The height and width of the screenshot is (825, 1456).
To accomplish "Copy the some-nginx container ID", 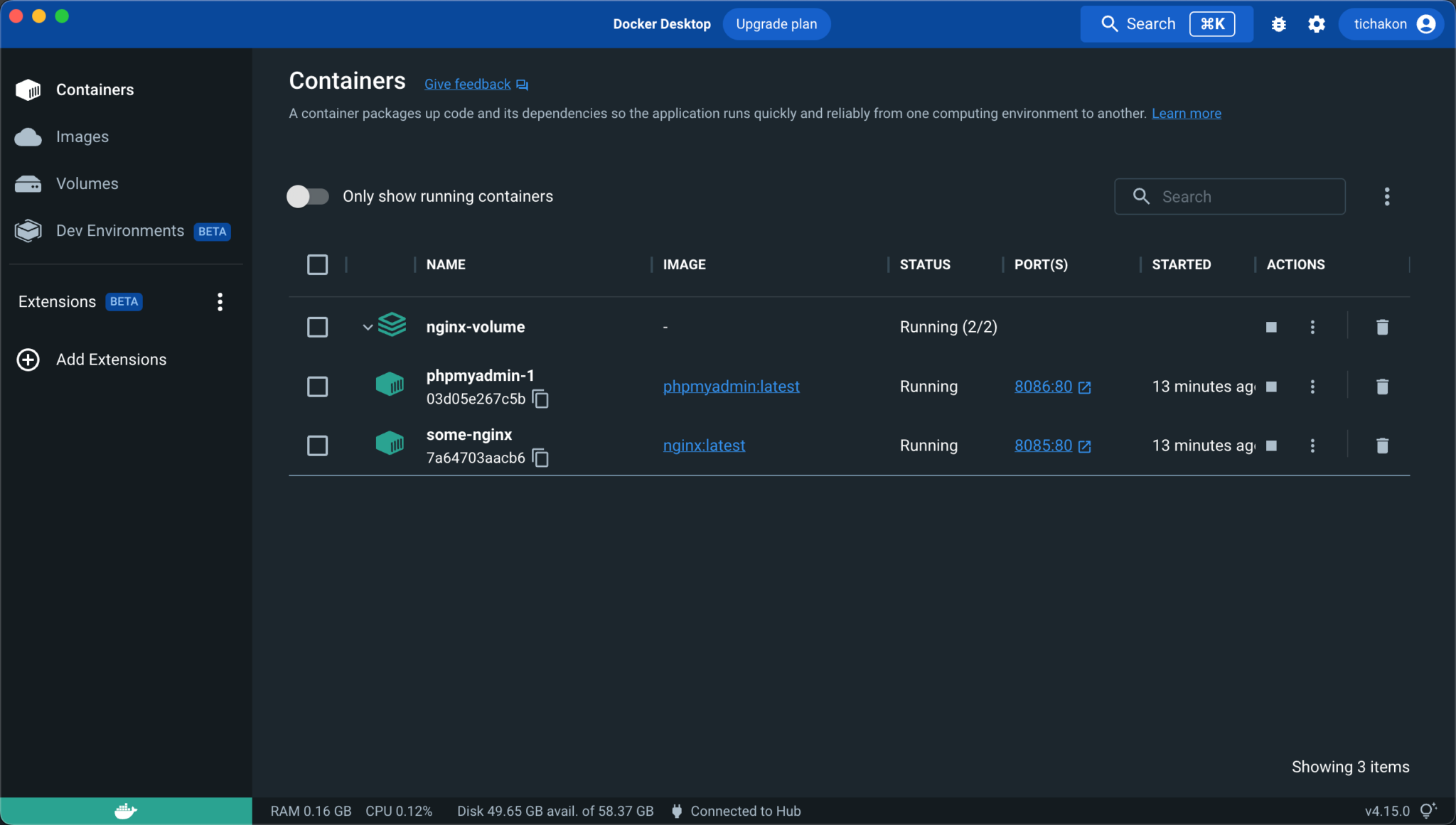I will tap(540, 458).
